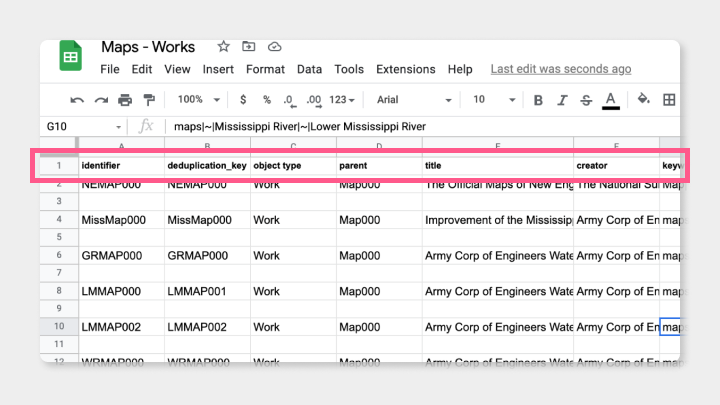Open the Insert menu

(218, 69)
